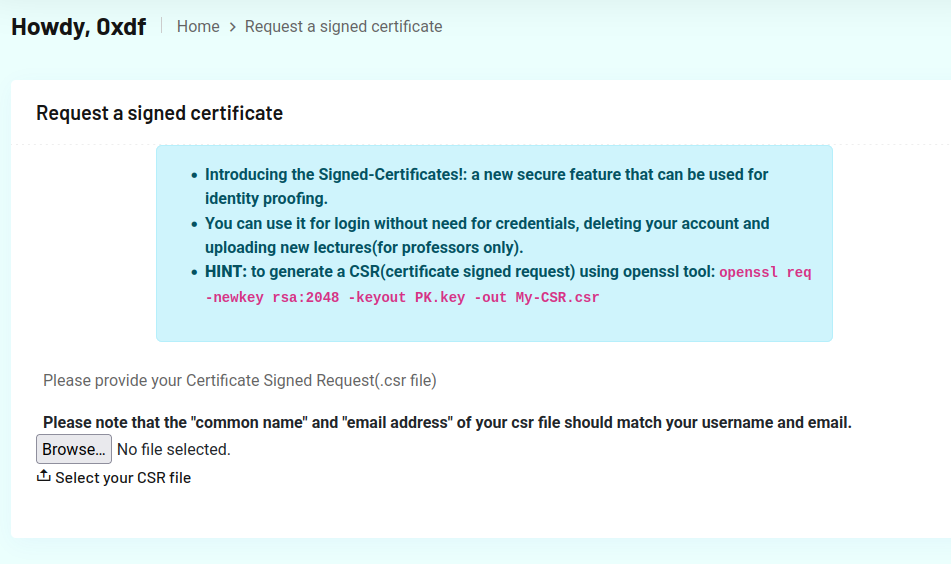951x564 pixels.
Task: Click the bullet dot before 'HINT:'
Action: tap(193, 273)
